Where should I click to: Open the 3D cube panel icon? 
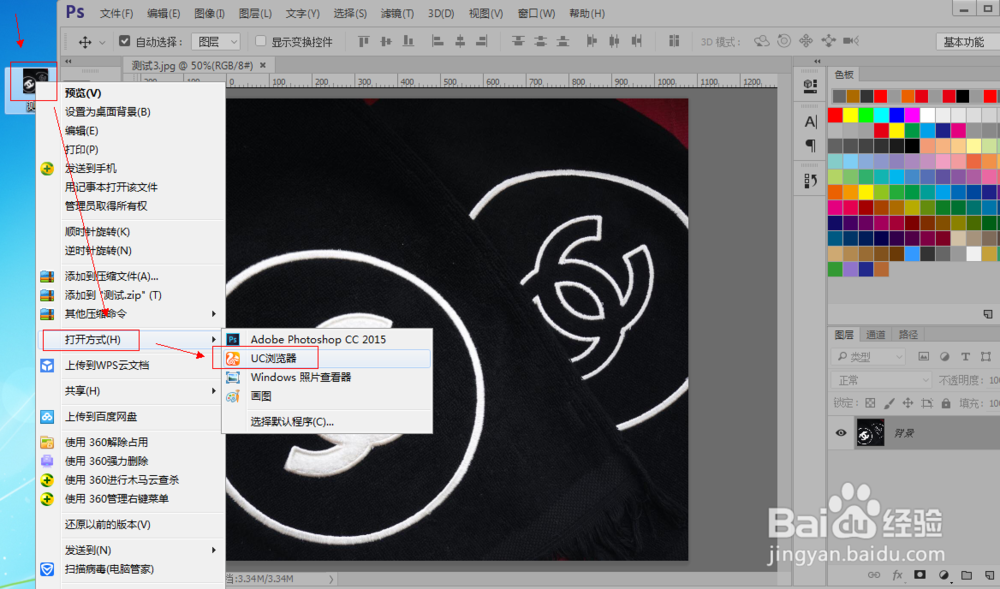click(x=810, y=85)
